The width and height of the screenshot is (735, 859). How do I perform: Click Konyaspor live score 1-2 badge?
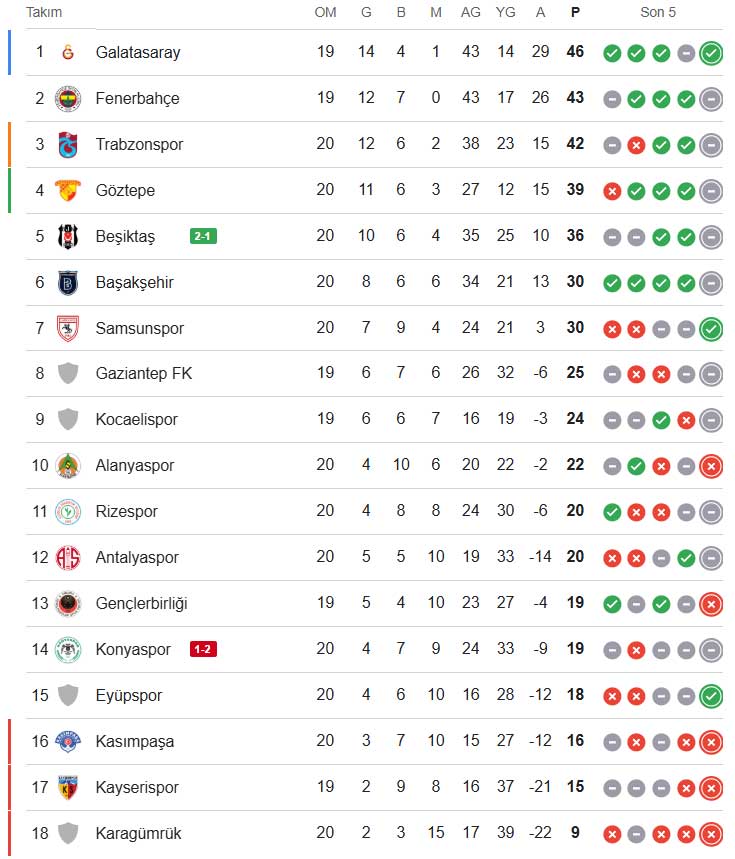pos(203,649)
